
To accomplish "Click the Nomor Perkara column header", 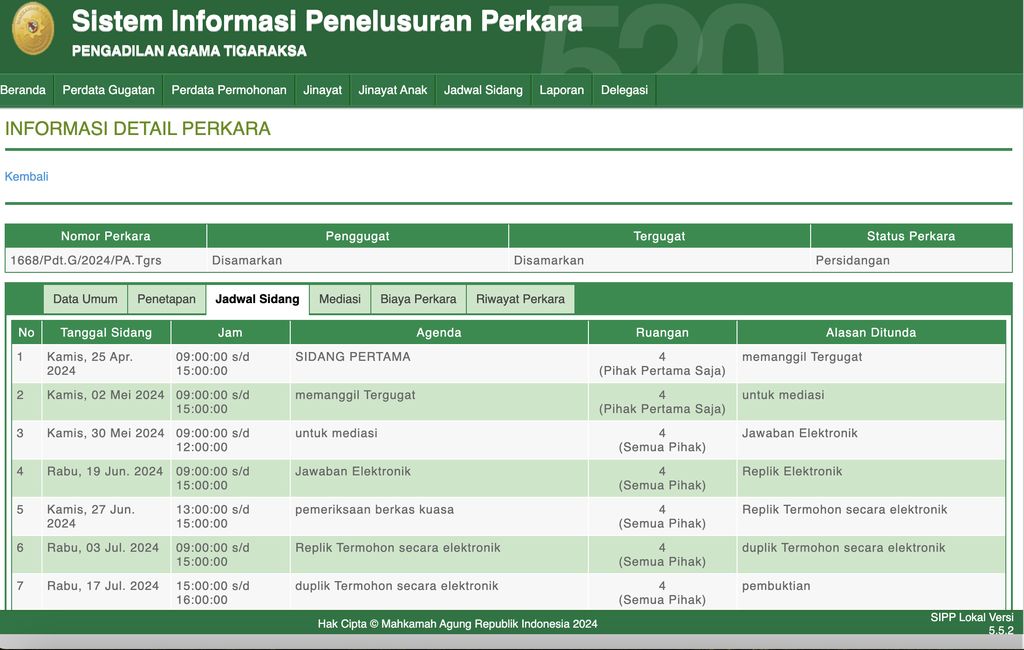I will [x=106, y=236].
